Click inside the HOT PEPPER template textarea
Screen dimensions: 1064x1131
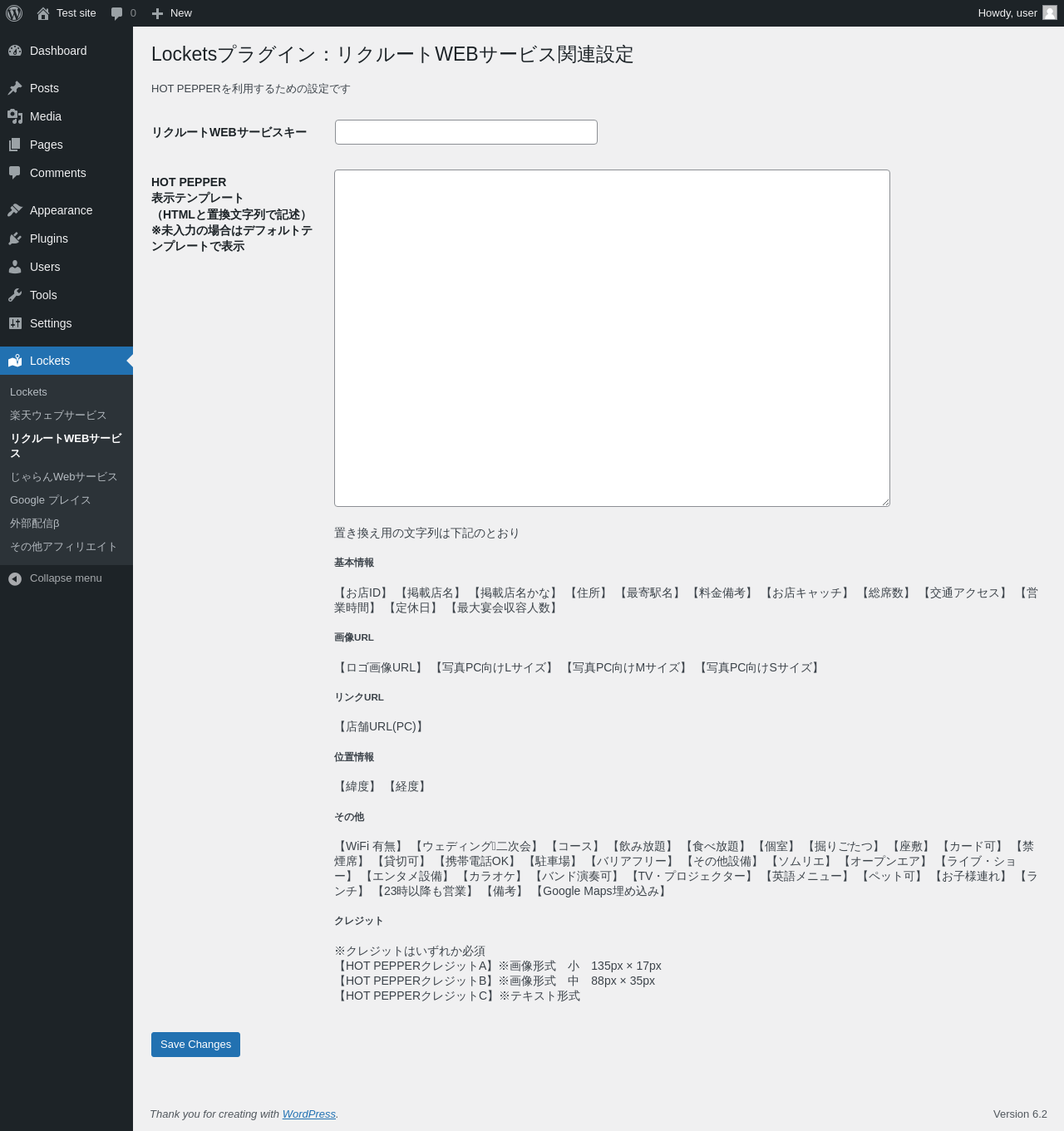(612, 338)
